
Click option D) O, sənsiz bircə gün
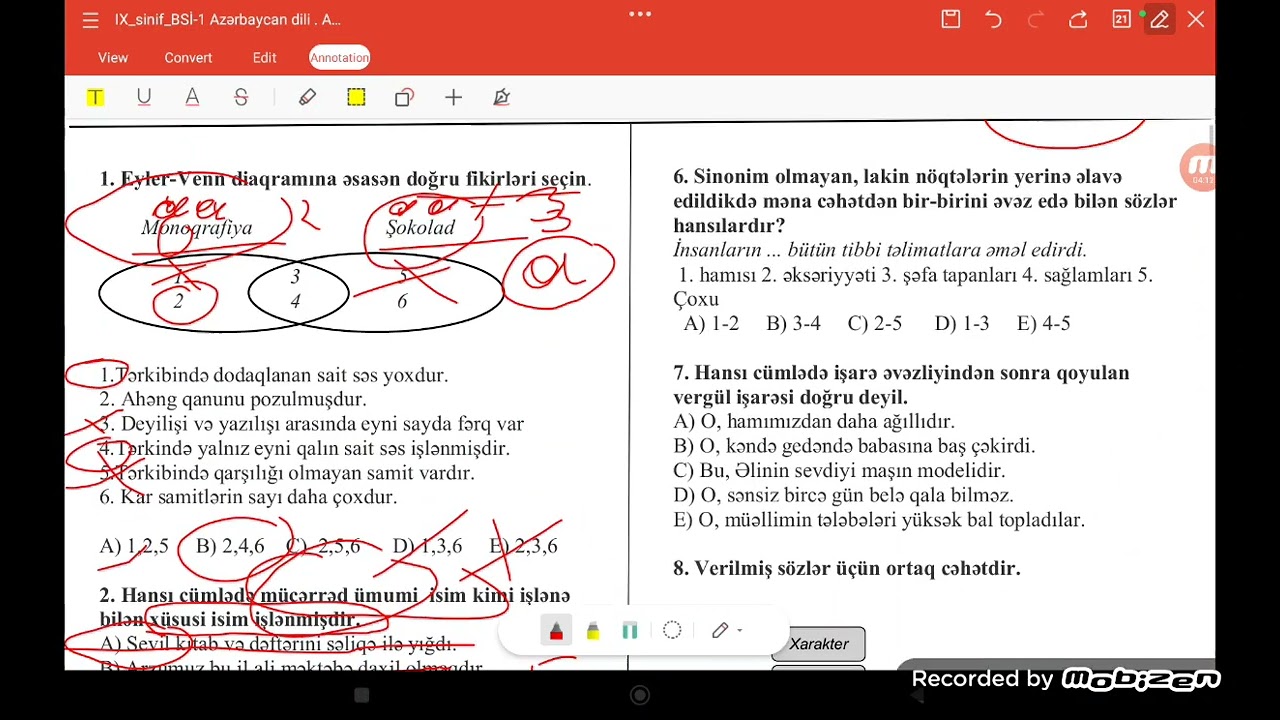(x=843, y=495)
